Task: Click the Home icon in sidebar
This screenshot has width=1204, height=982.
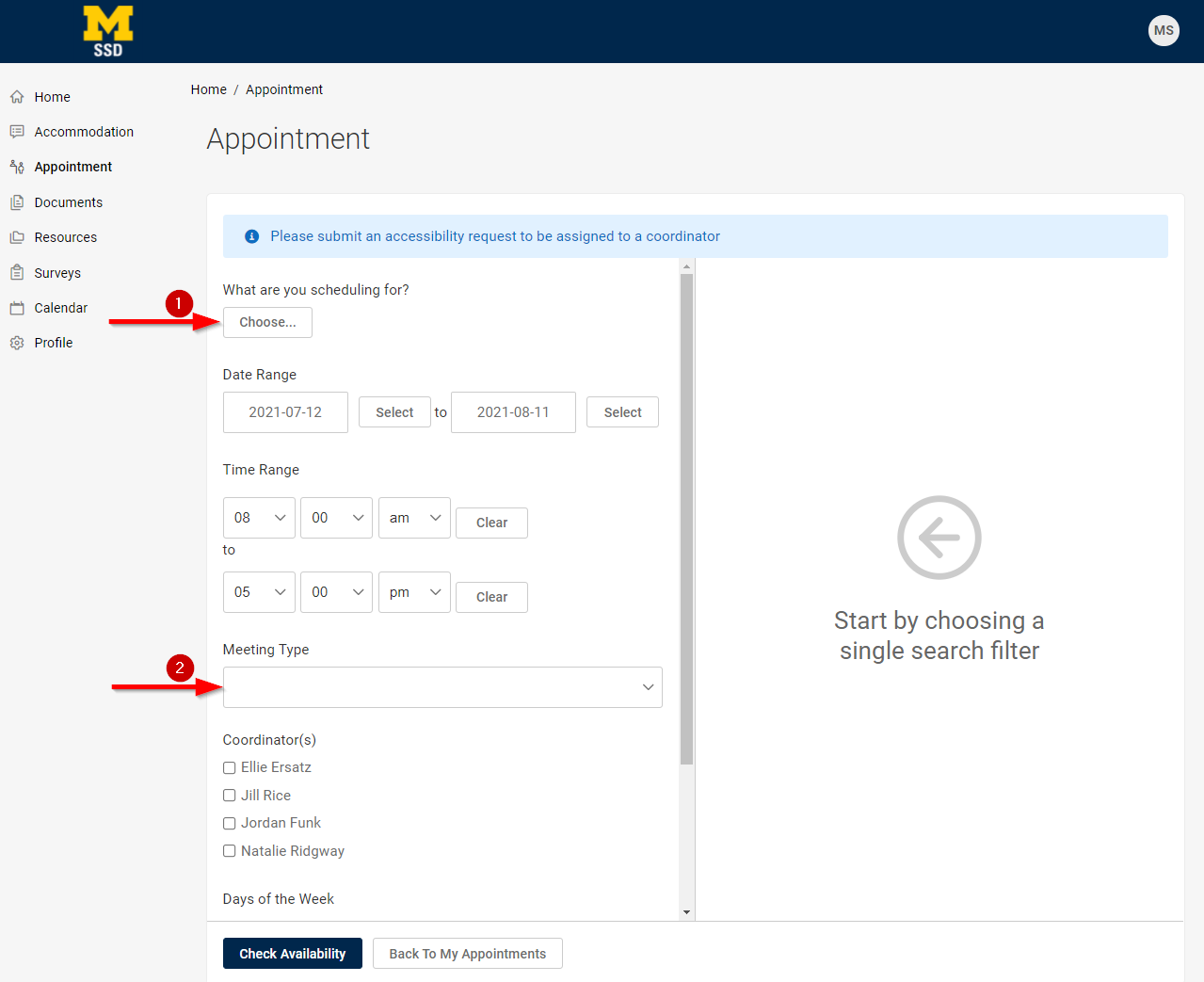Action: coord(17,96)
